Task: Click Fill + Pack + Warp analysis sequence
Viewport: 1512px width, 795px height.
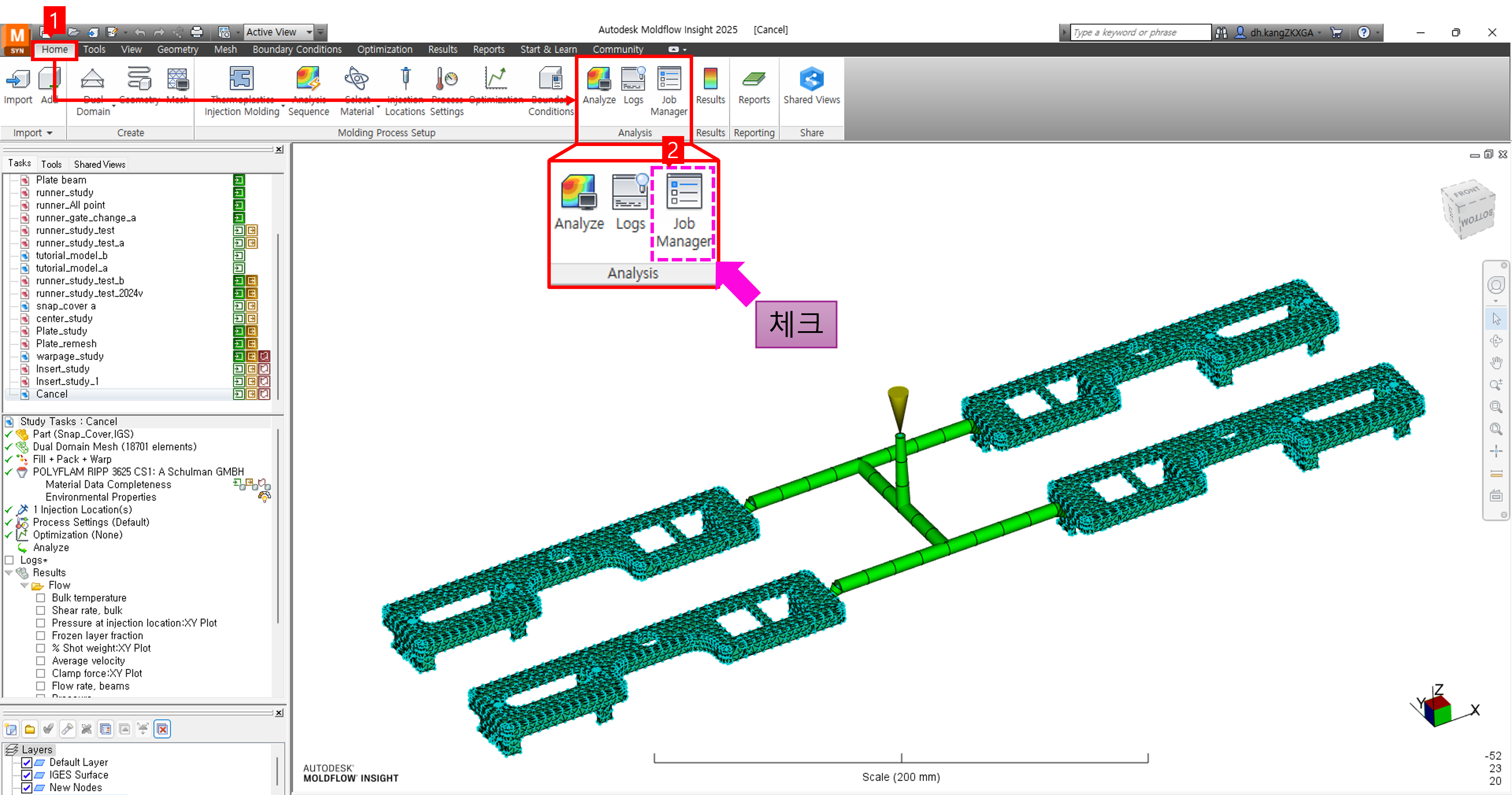Action: [71, 459]
